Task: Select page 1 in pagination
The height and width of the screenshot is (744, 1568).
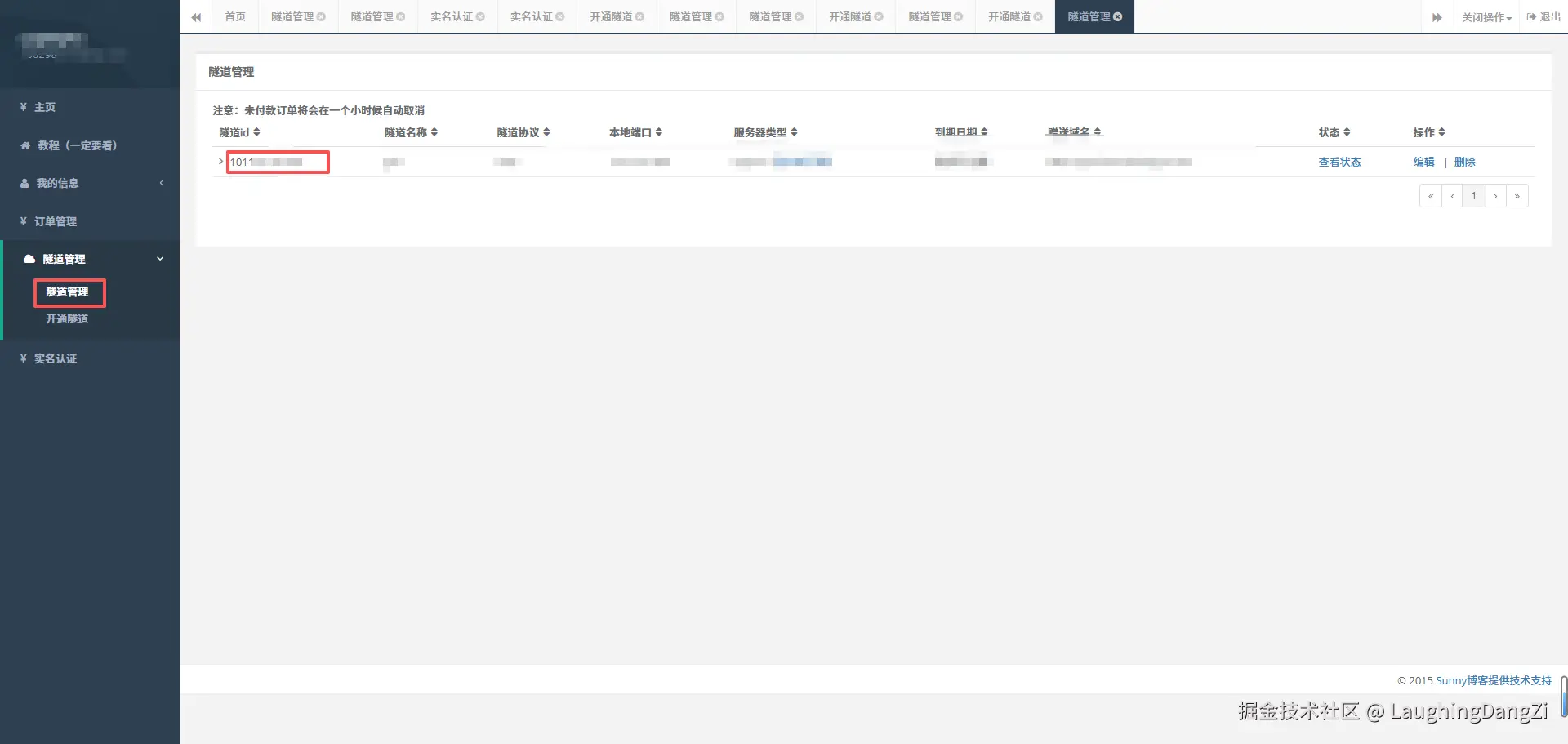Action: [x=1474, y=196]
